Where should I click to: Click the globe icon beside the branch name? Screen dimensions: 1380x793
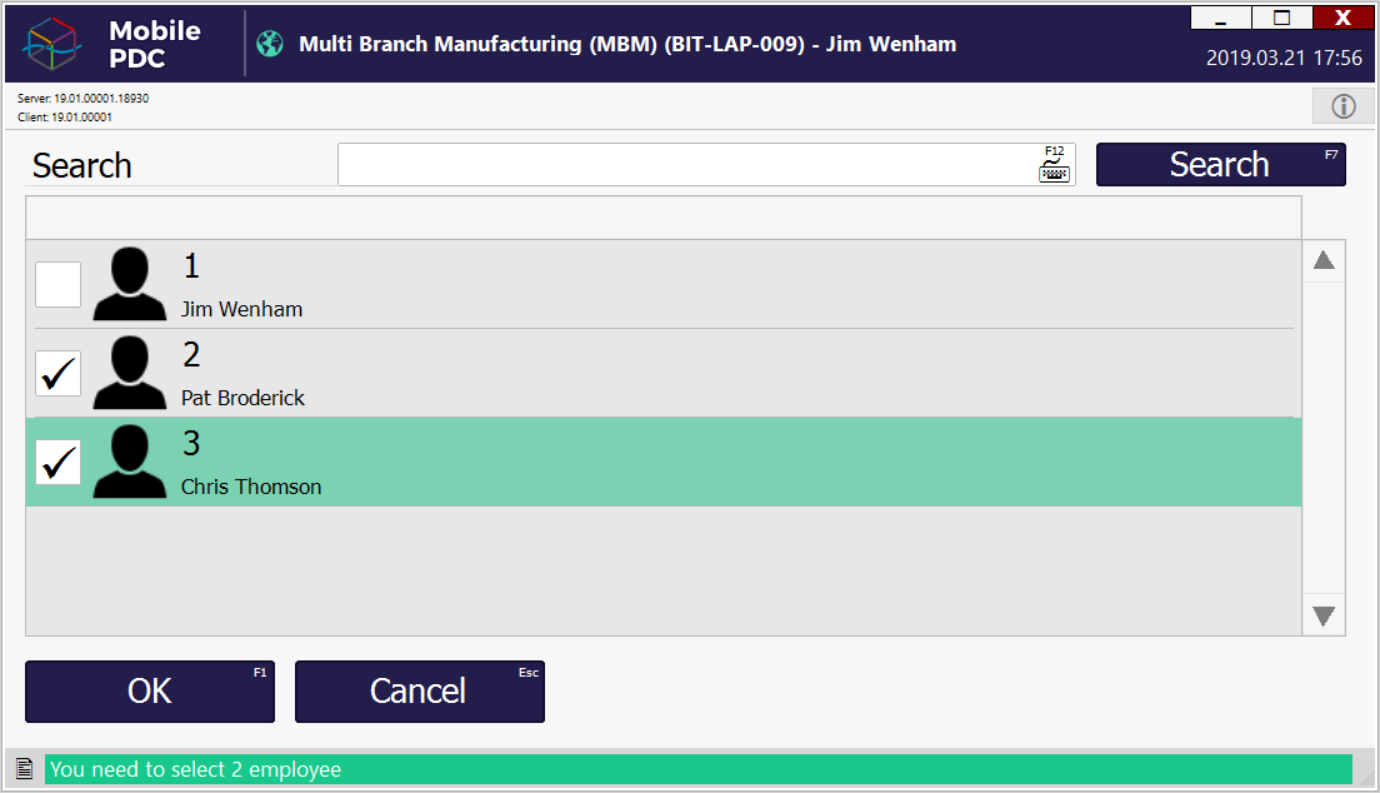[270, 44]
